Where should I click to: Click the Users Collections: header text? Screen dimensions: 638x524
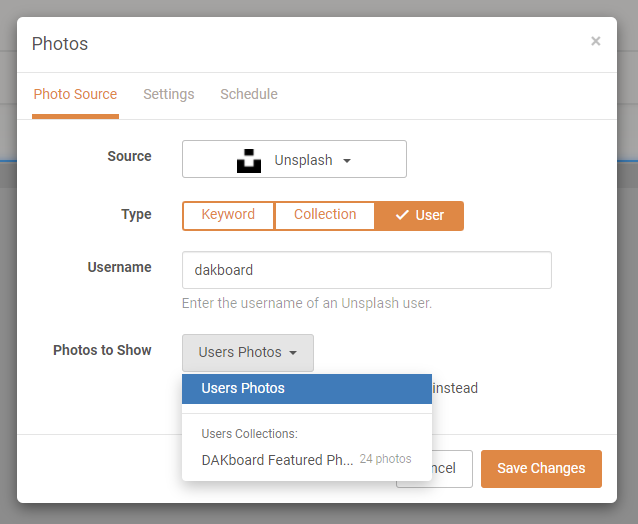point(249,434)
